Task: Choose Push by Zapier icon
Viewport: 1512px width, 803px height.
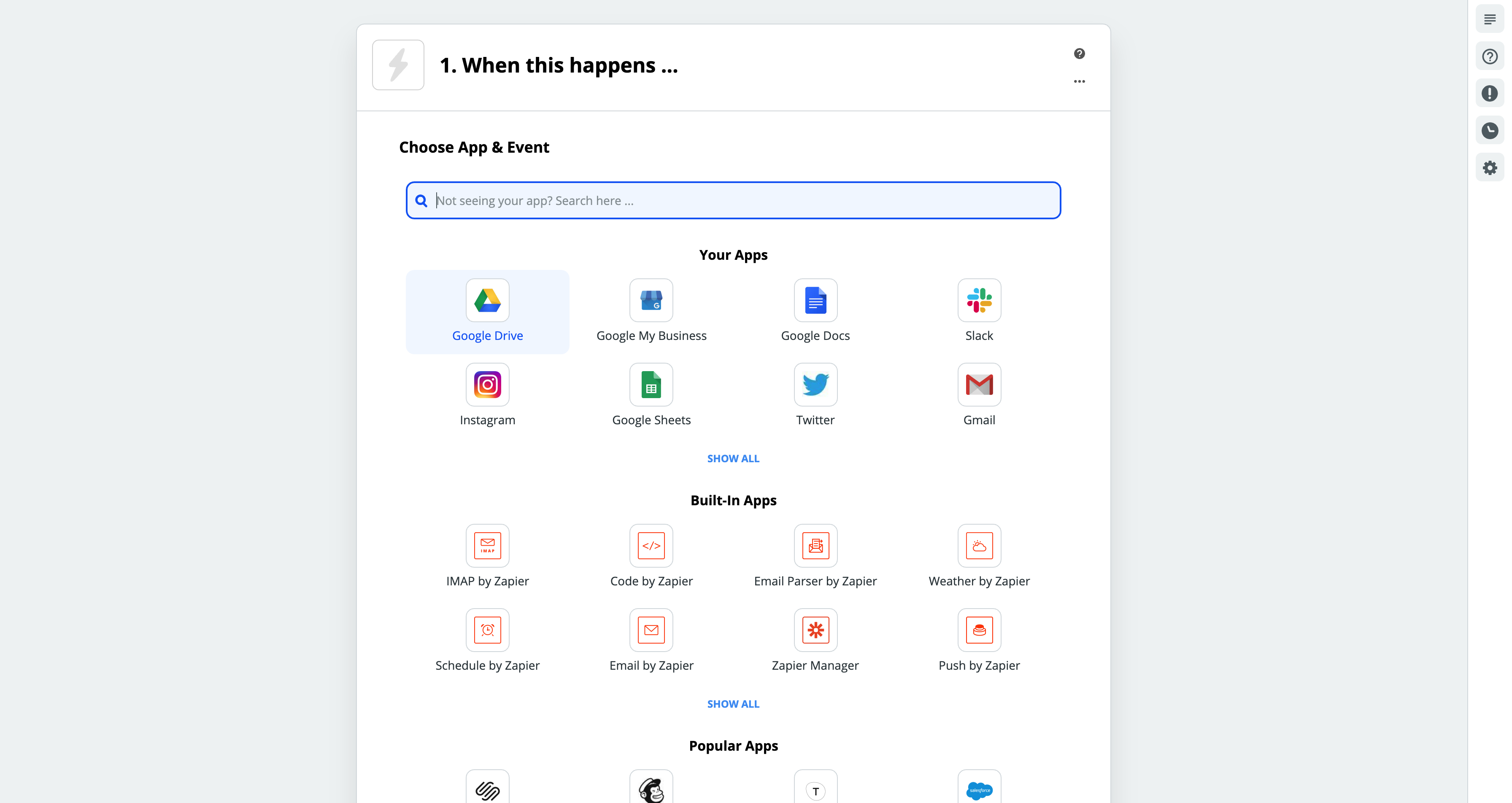Action: click(979, 630)
